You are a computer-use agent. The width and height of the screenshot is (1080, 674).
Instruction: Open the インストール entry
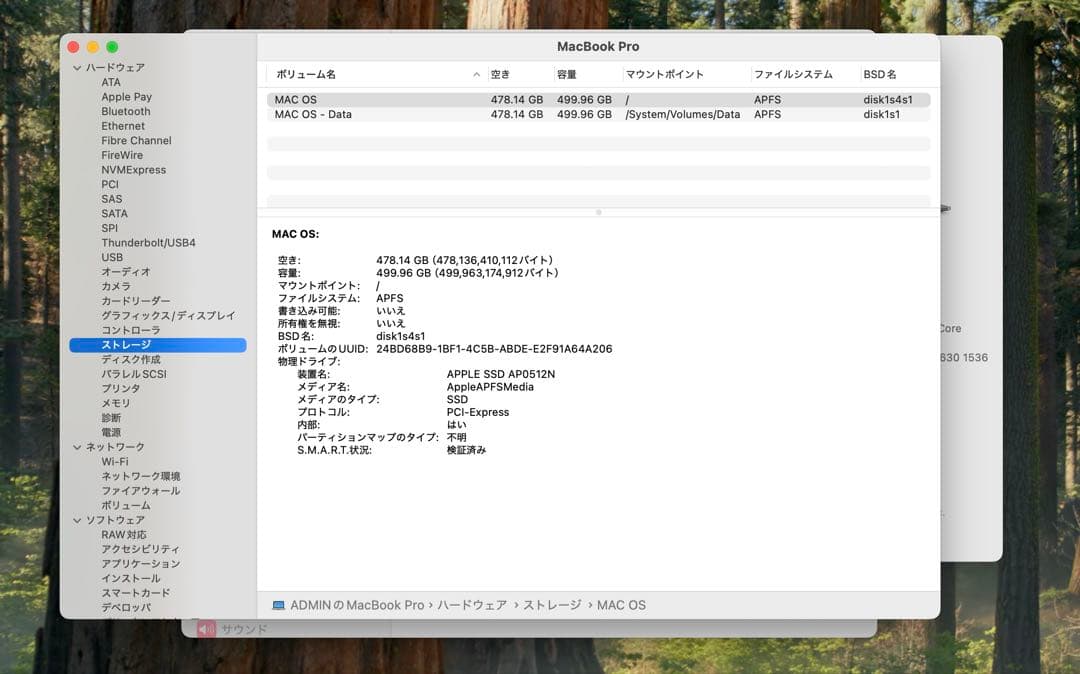[x=131, y=578]
